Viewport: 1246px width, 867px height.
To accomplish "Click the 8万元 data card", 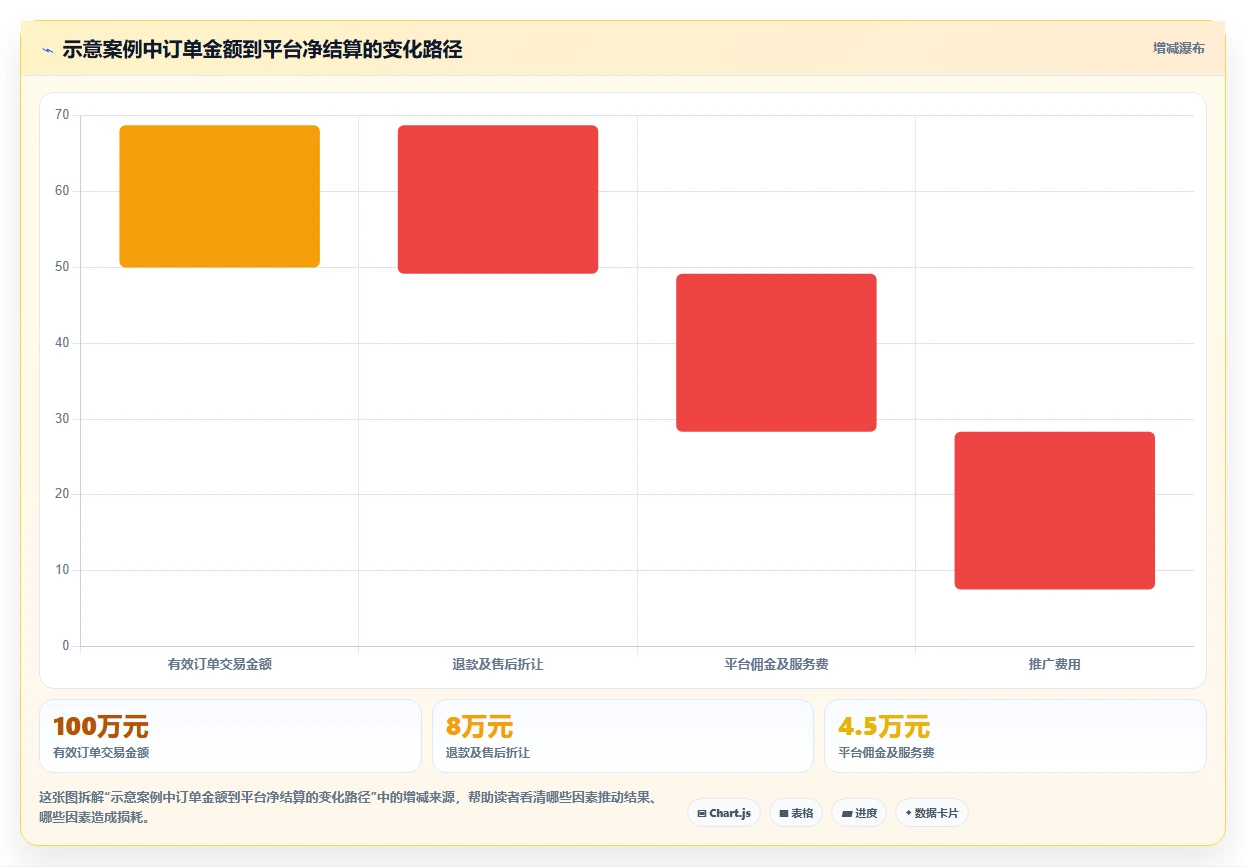I will 623,736.
